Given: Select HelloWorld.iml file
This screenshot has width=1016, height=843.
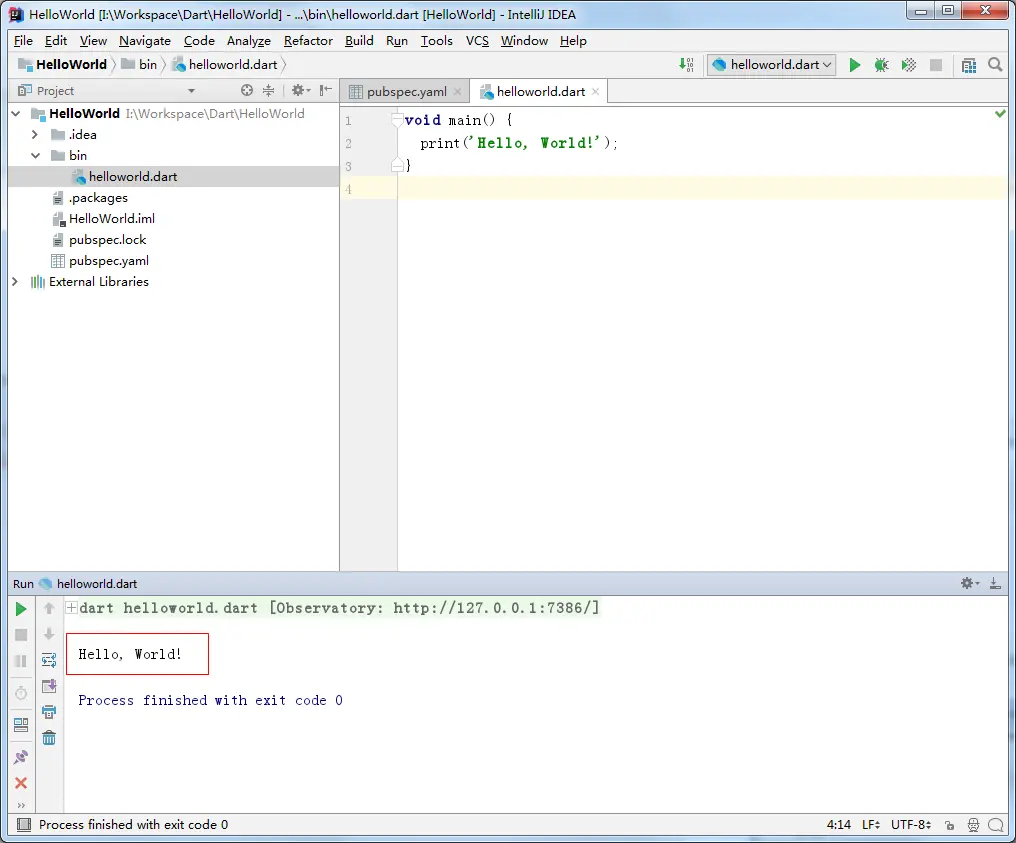Looking at the screenshot, I should click(x=111, y=218).
